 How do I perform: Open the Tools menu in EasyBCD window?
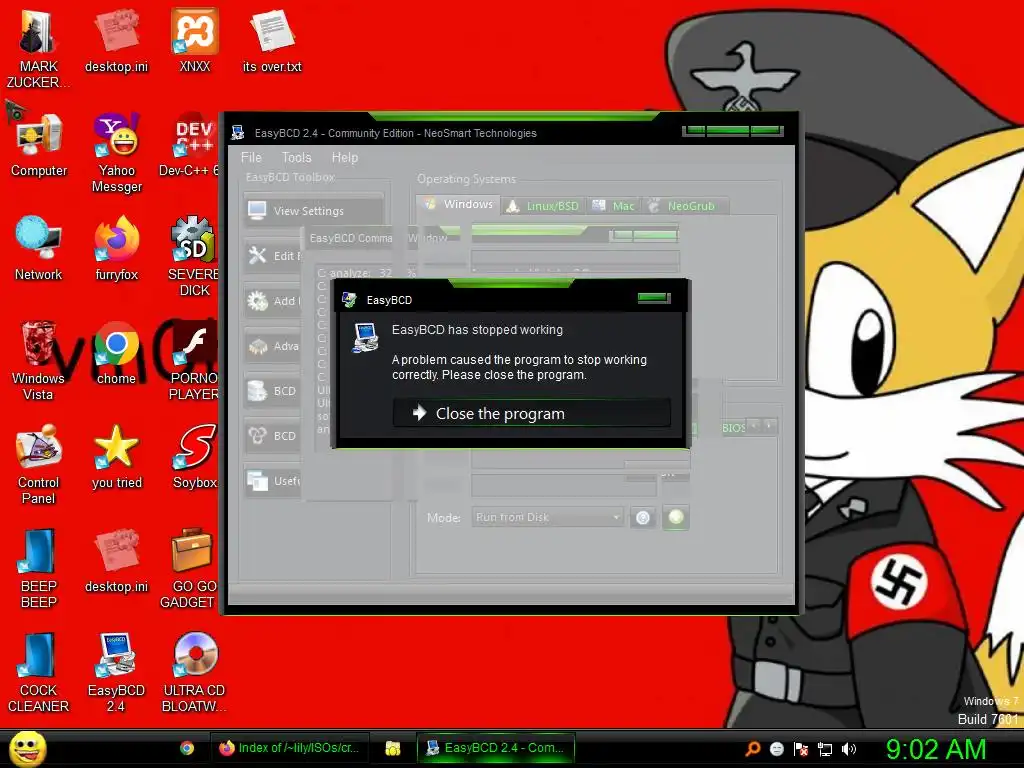(x=296, y=157)
